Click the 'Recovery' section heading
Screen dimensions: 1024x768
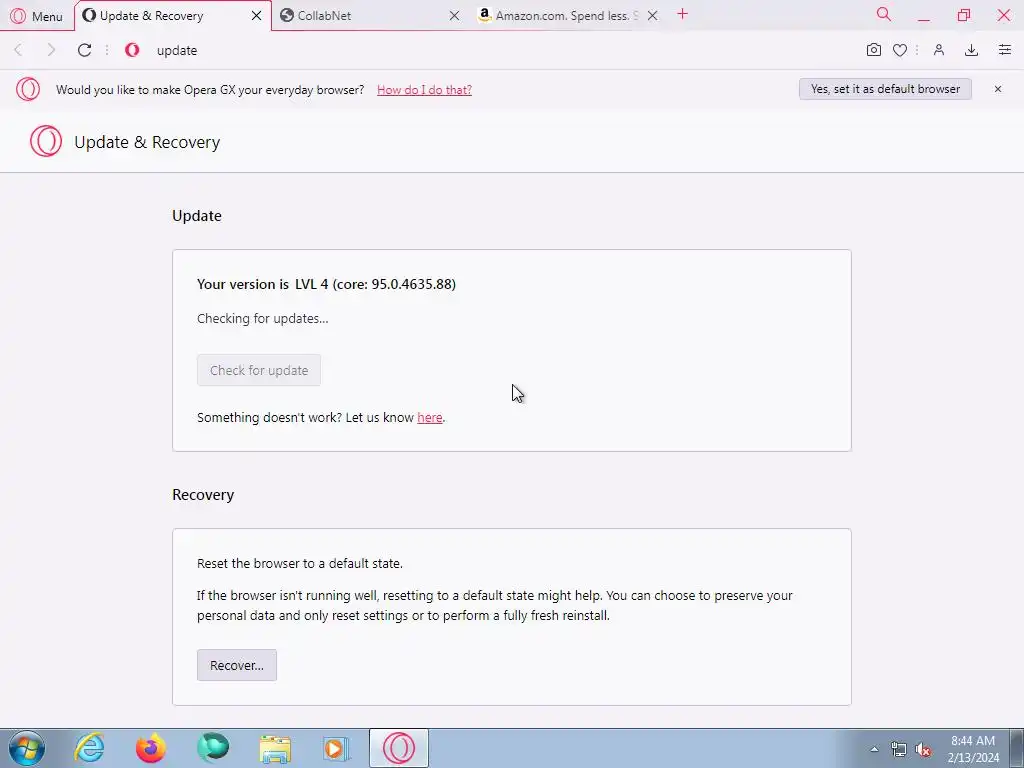click(203, 495)
